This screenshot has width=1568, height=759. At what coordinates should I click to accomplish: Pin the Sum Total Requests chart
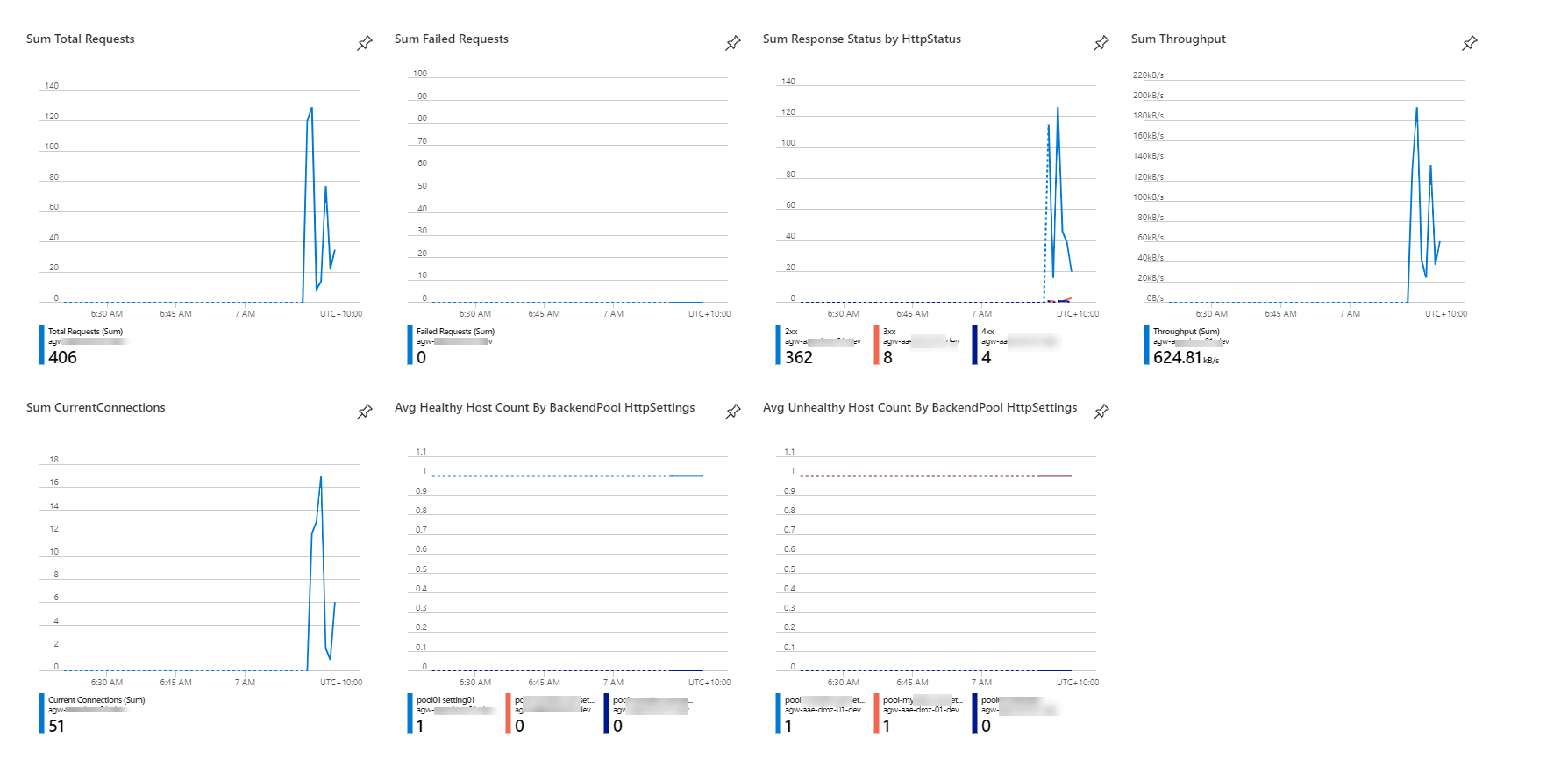[365, 43]
